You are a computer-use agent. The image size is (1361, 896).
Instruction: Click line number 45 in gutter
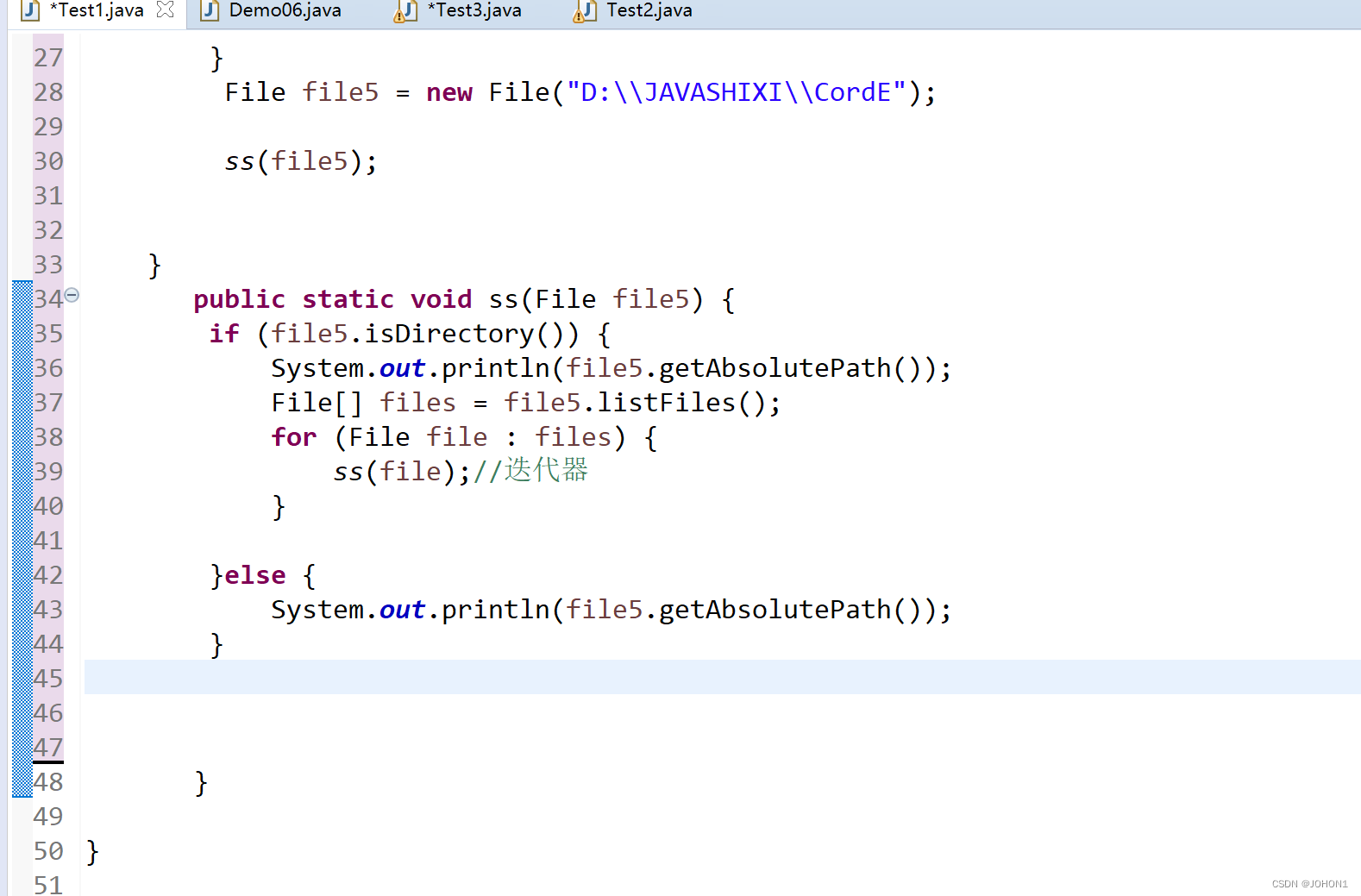coord(48,679)
